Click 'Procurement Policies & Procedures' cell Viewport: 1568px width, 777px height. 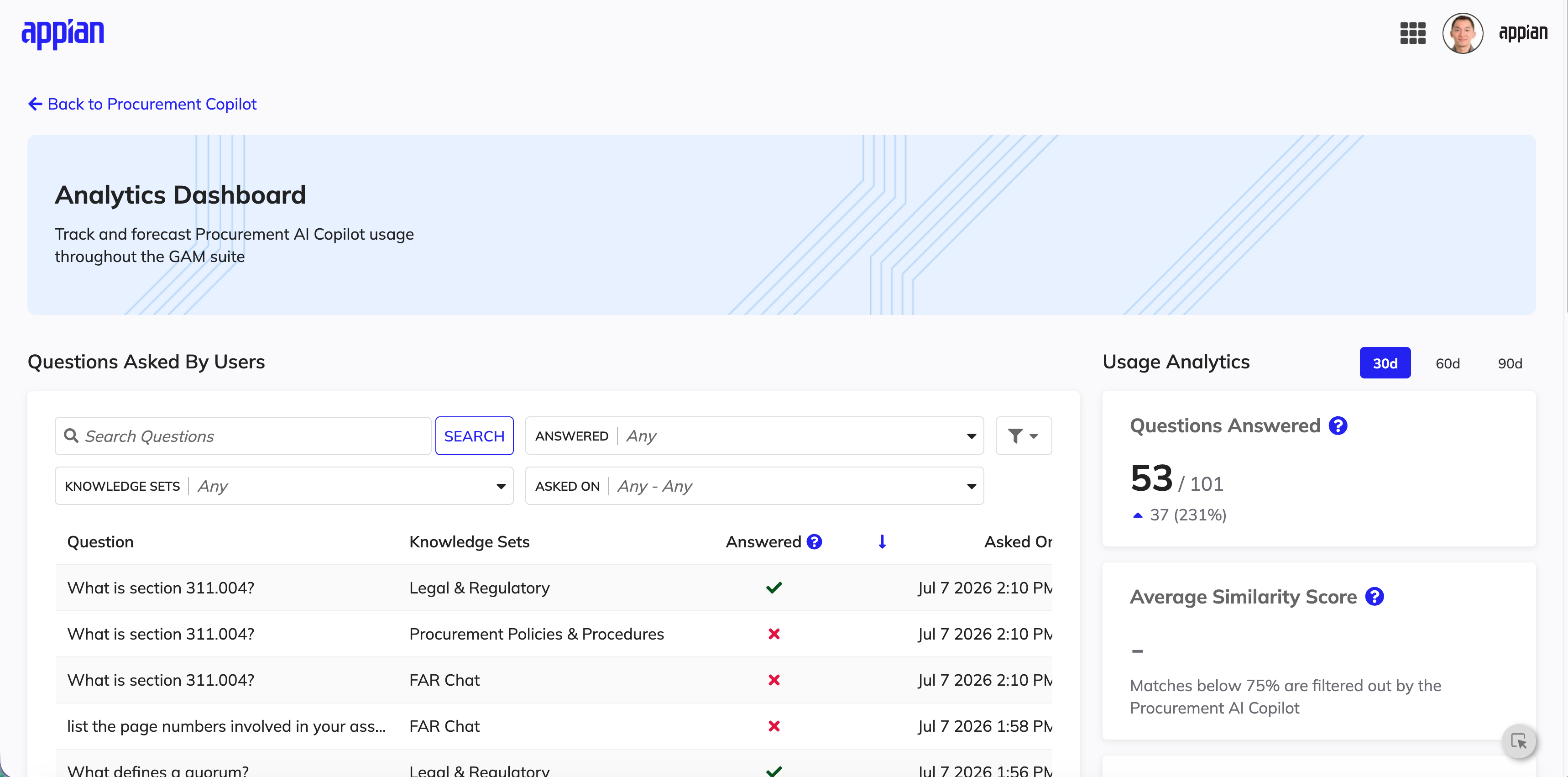[536, 634]
